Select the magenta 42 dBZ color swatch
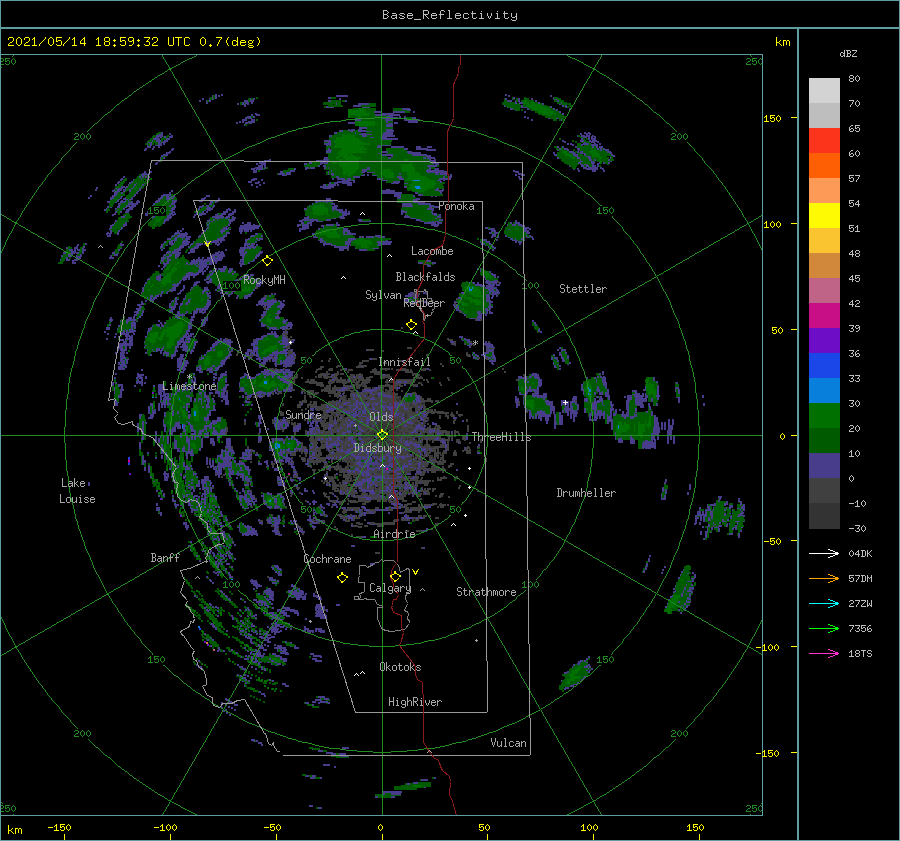The image size is (900, 841). tap(824, 315)
